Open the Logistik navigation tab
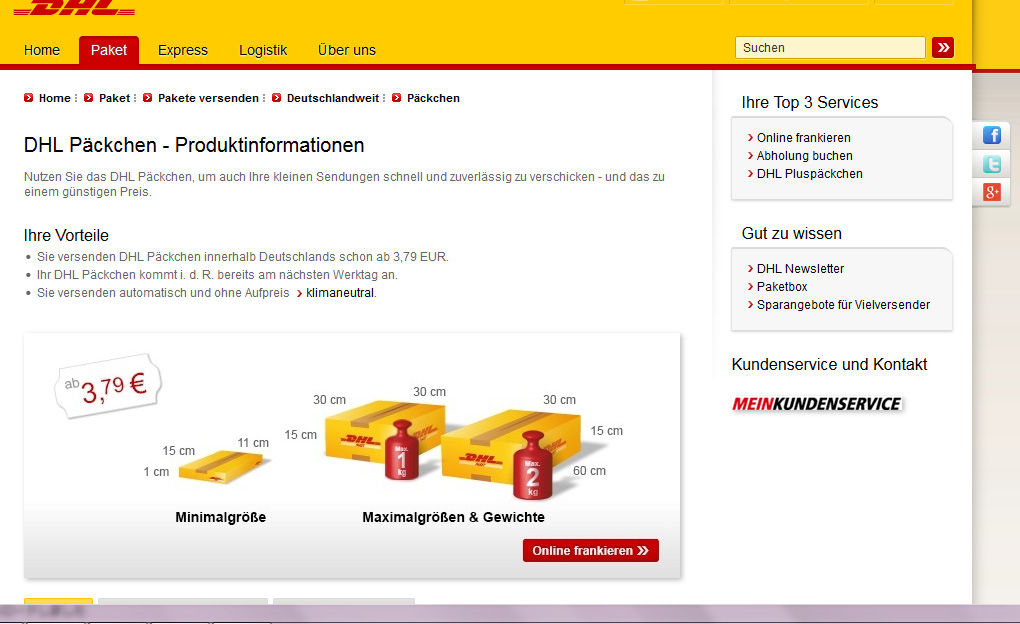This screenshot has height=624, width=1020. coord(263,50)
